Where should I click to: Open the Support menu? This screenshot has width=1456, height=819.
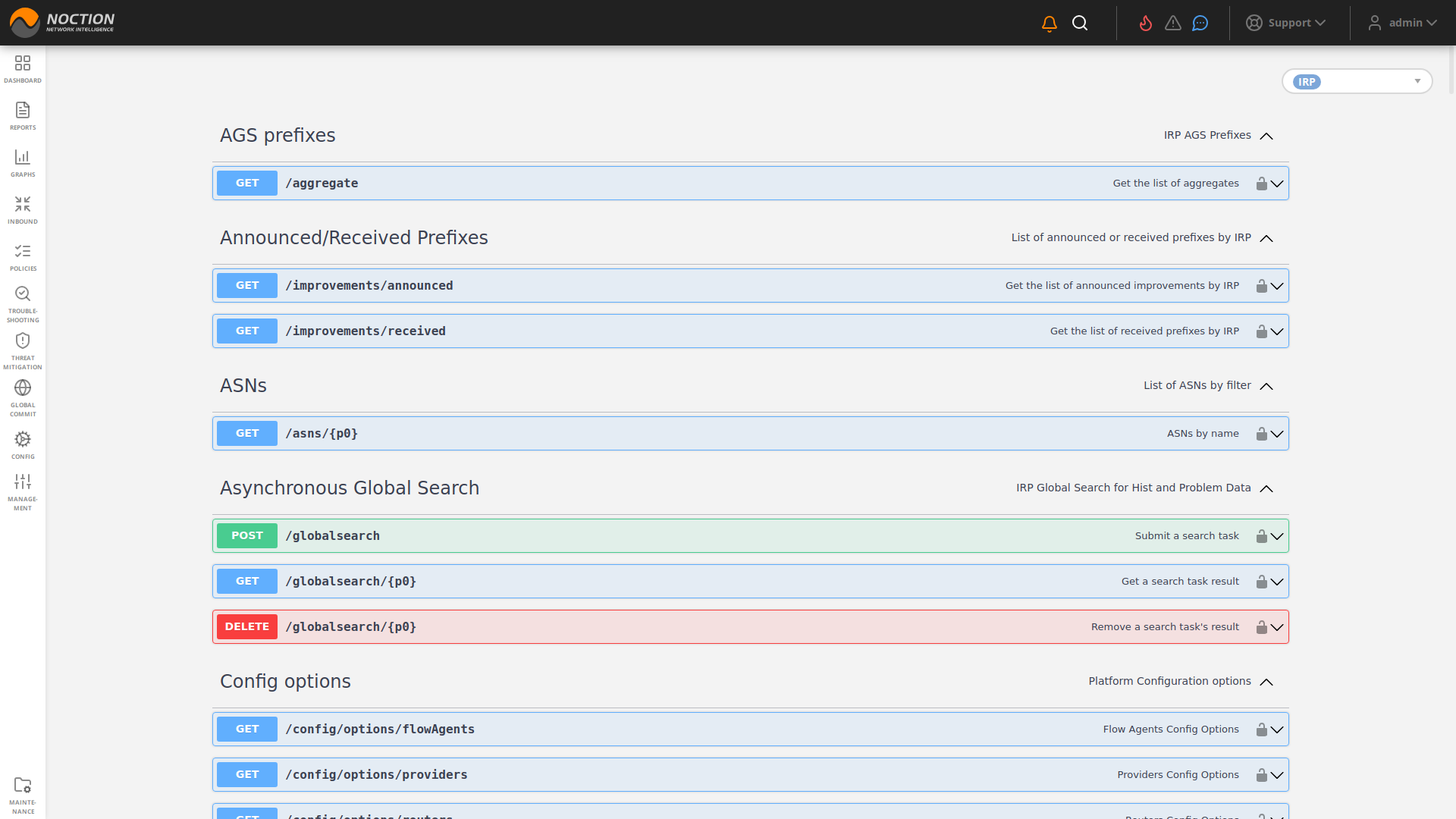pyautogui.click(x=1287, y=23)
